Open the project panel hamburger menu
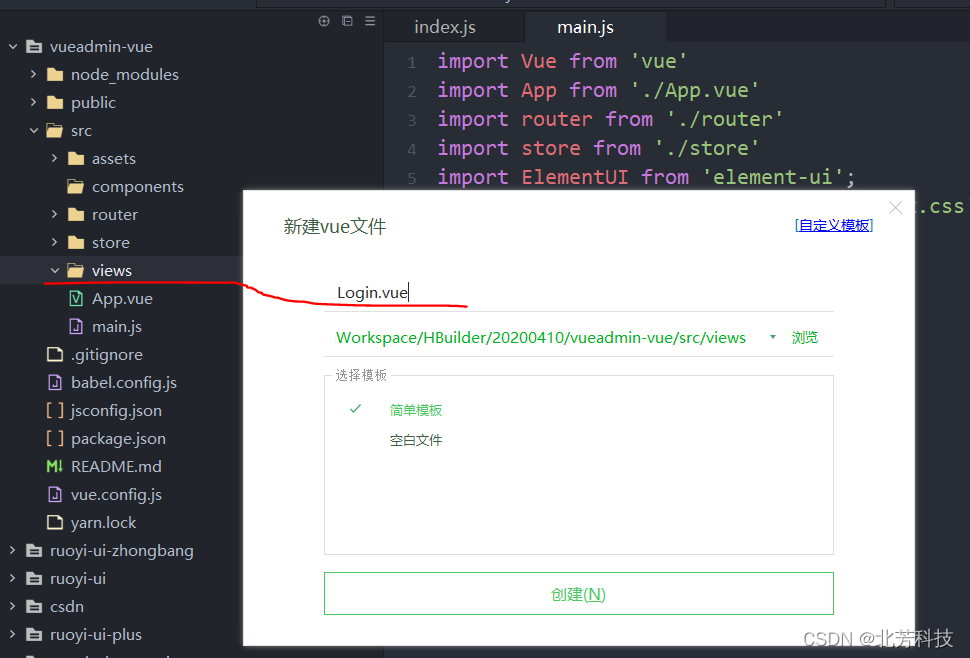Viewport: 970px width, 658px height. point(370,21)
